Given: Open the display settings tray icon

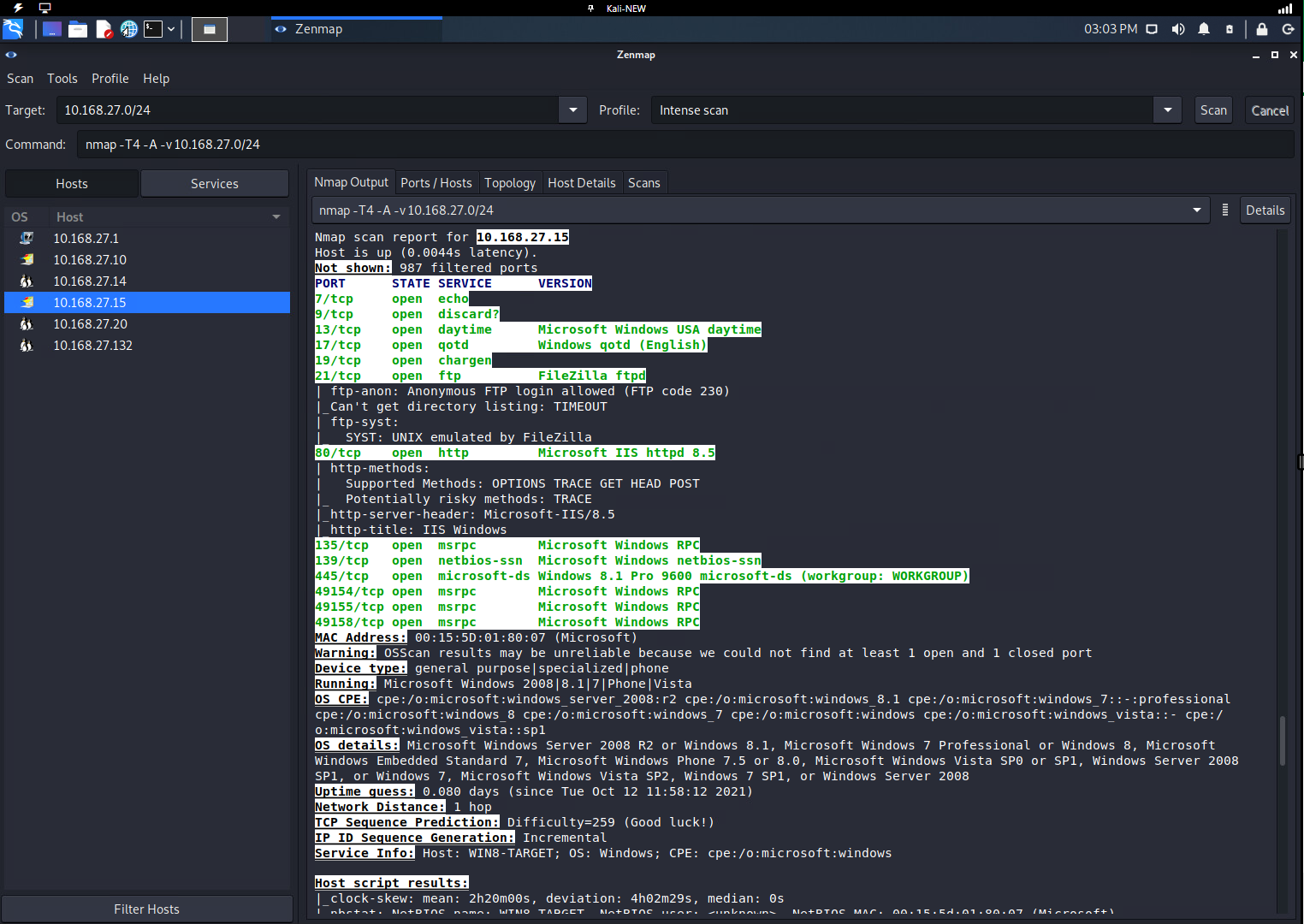Looking at the screenshot, I should click(1152, 29).
